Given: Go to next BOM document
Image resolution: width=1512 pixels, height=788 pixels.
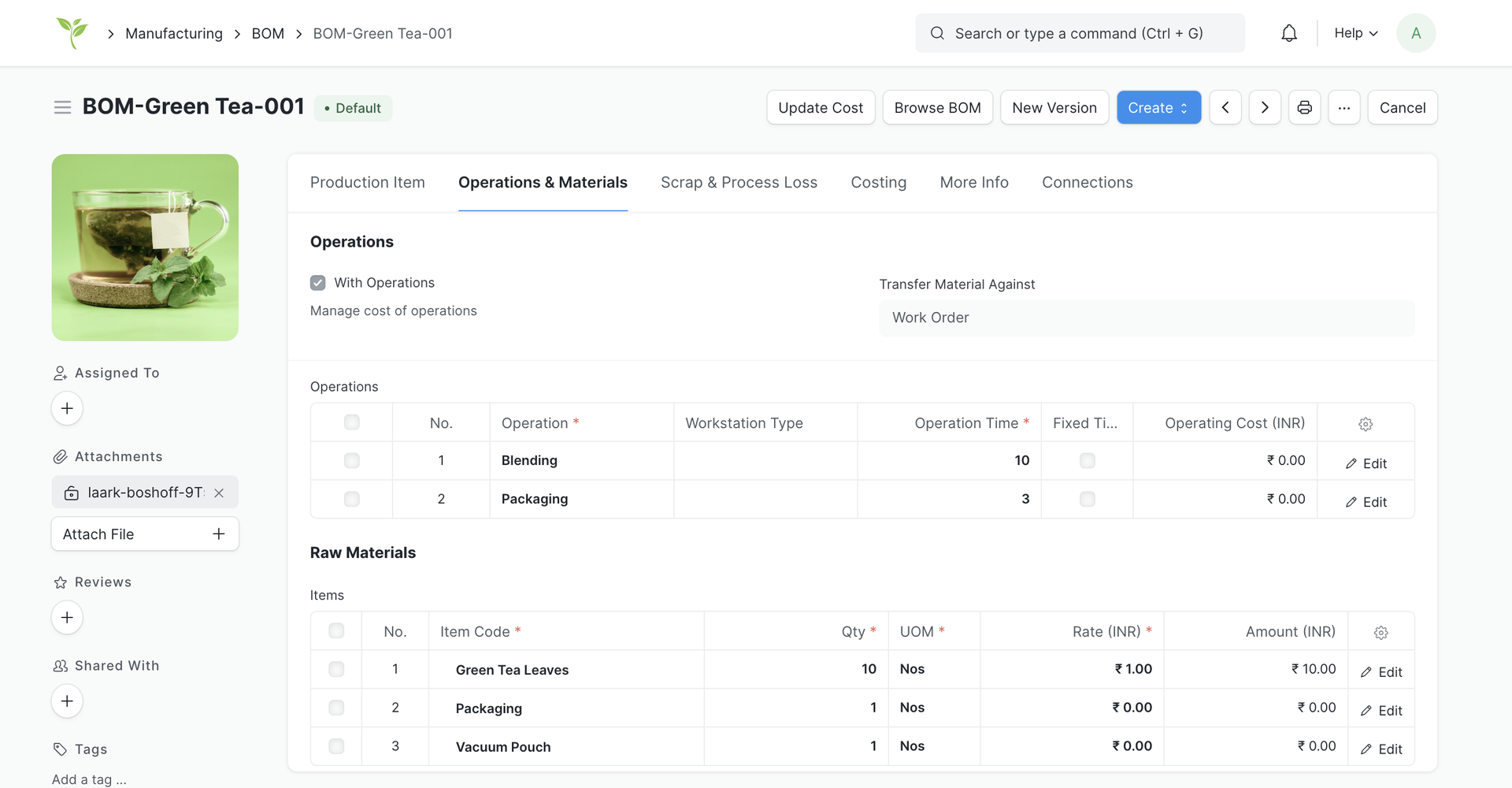Looking at the screenshot, I should (x=1265, y=107).
